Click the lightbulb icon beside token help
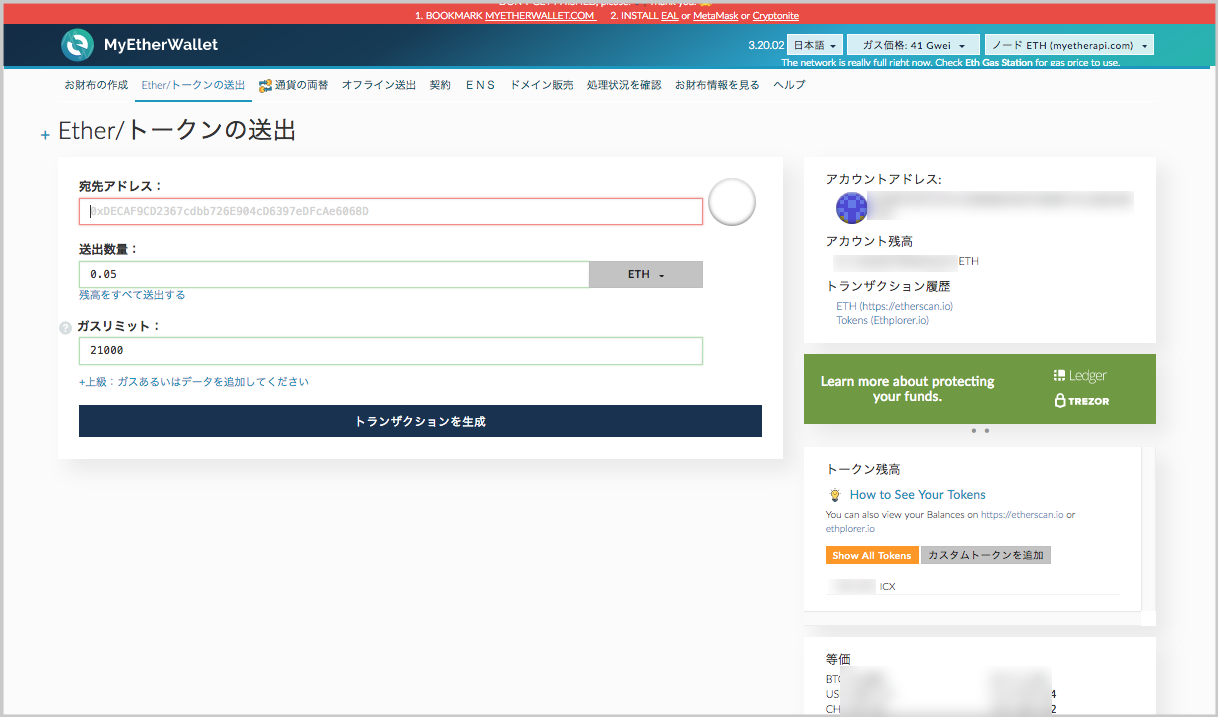Image resolution: width=1218 pixels, height=717 pixels. click(834, 495)
